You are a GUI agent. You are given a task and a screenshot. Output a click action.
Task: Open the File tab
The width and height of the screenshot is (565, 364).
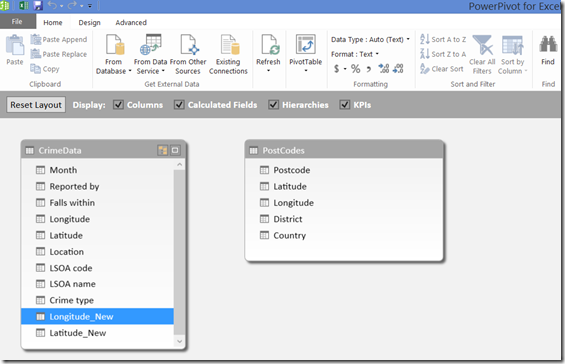17,22
